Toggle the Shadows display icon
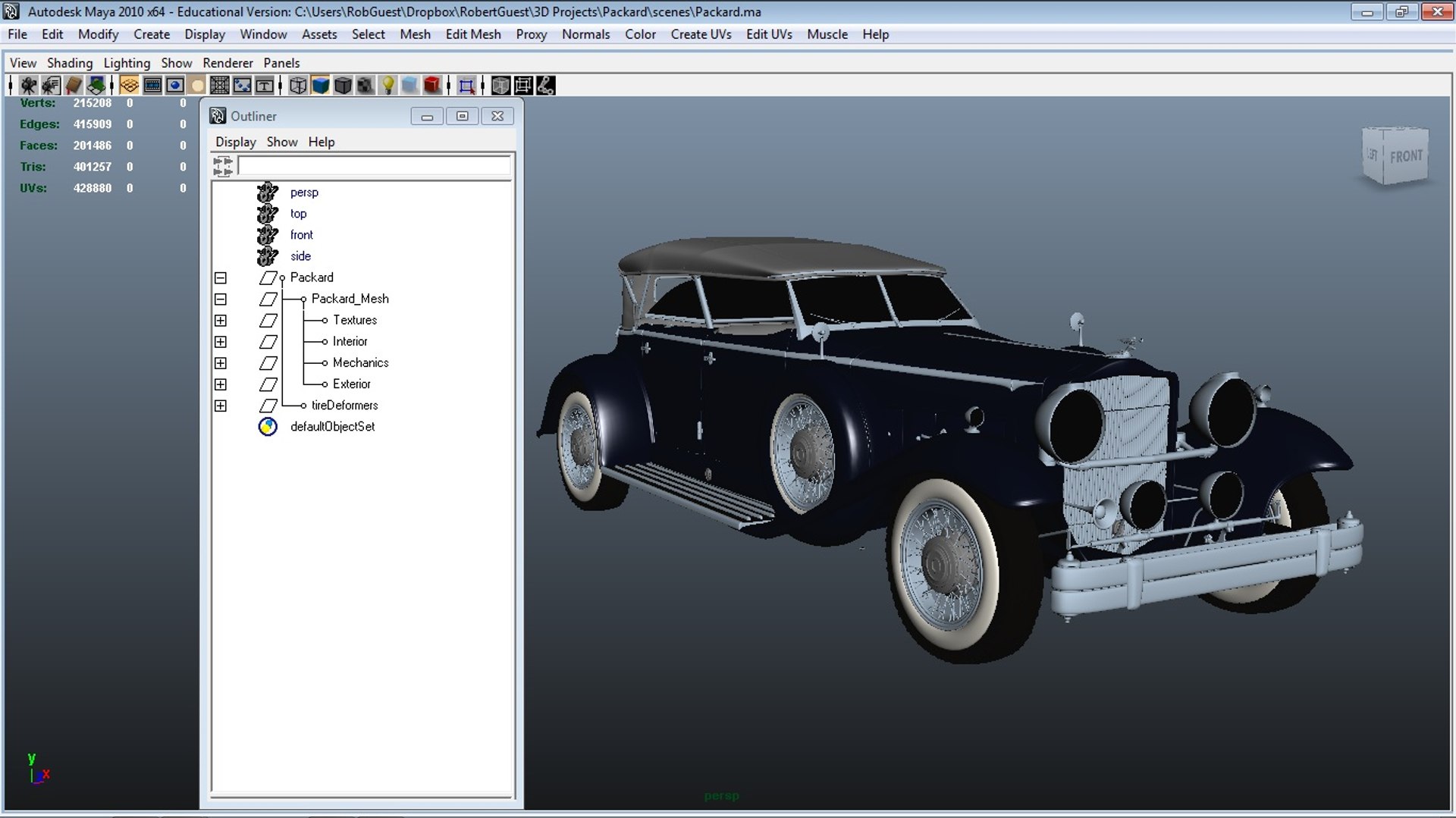Viewport: 1456px width, 818px height. (410, 86)
